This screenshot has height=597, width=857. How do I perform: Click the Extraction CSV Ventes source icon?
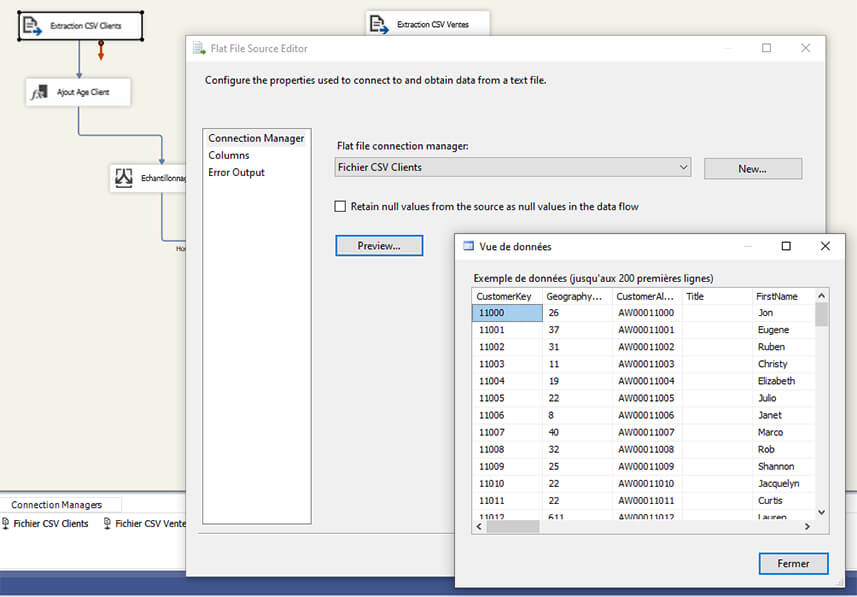click(378, 23)
